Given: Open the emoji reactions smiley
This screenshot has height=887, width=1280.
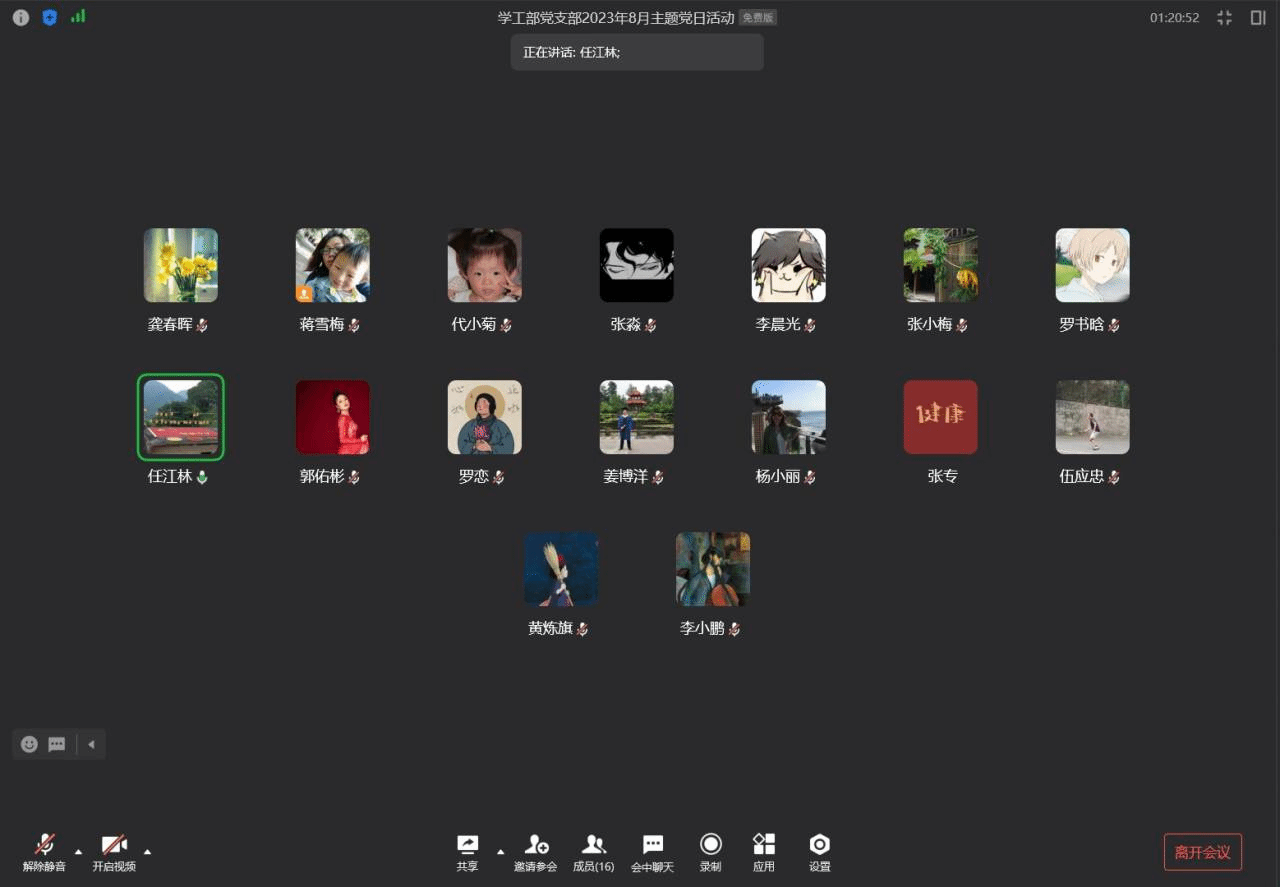Looking at the screenshot, I should (x=29, y=744).
